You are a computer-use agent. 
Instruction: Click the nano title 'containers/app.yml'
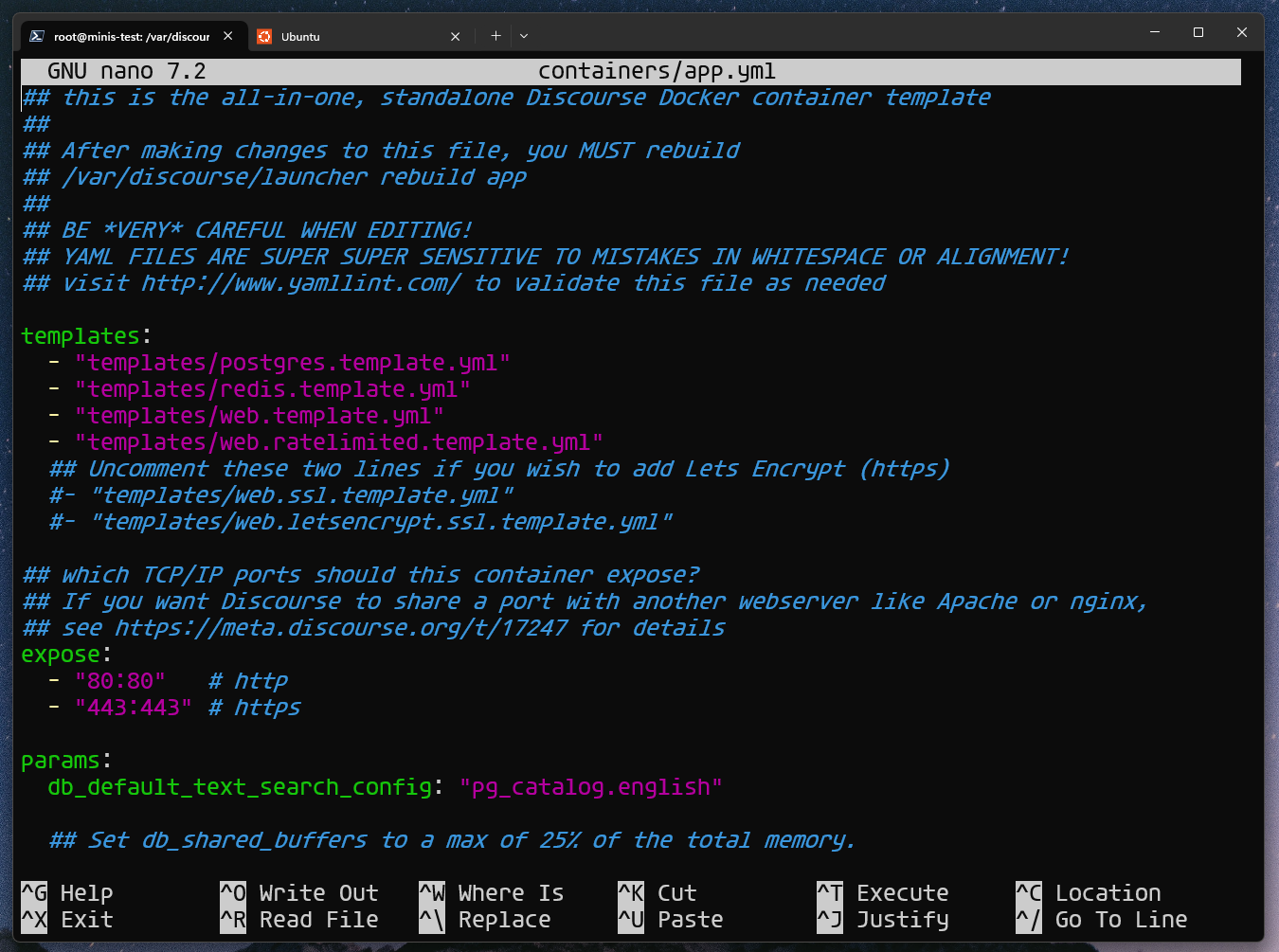pos(657,71)
